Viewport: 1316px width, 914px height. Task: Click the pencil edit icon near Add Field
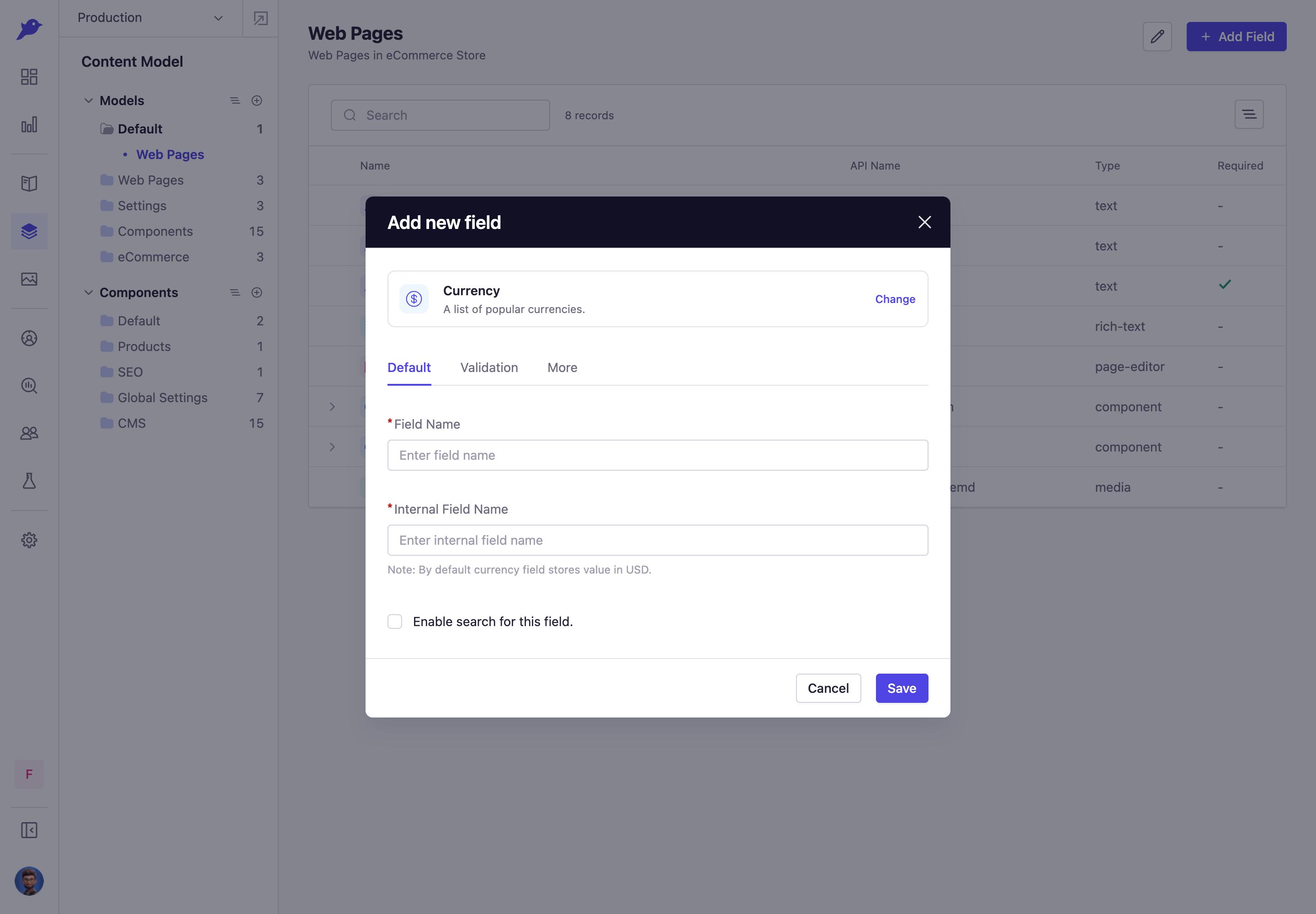(x=1157, y=37)
